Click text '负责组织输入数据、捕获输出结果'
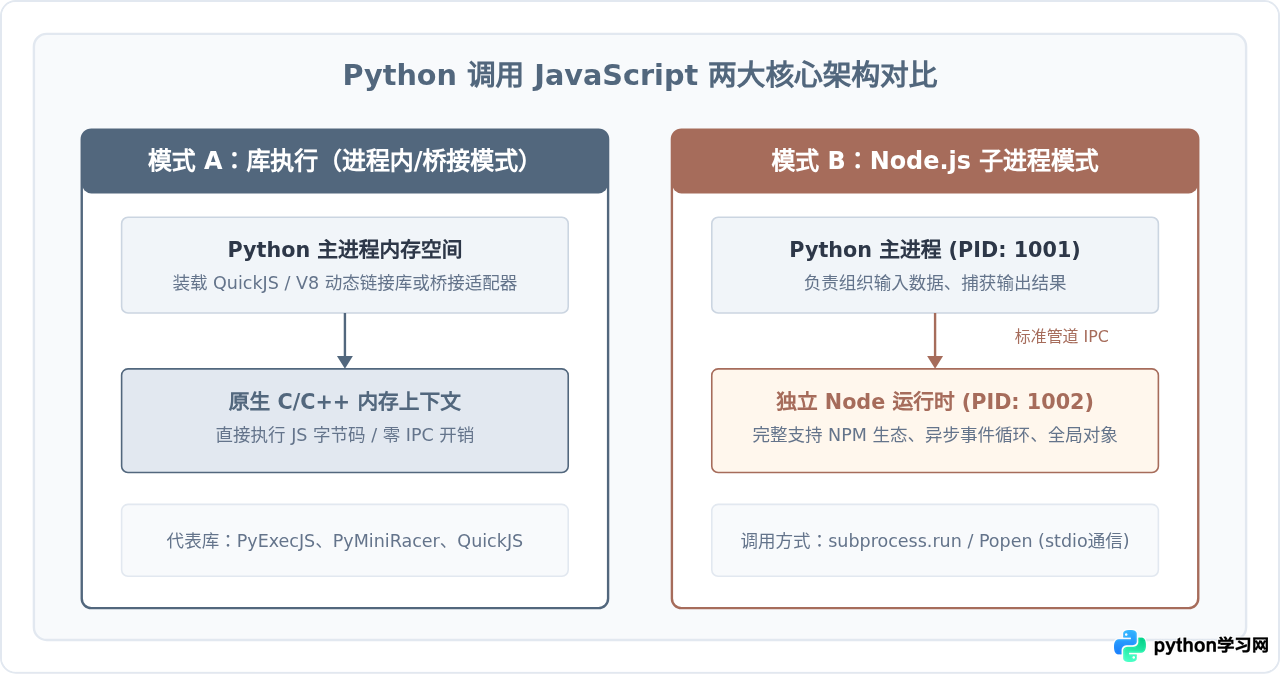Screen dimensions: 1280x674 pyautogui.click(x=935, y=283)
